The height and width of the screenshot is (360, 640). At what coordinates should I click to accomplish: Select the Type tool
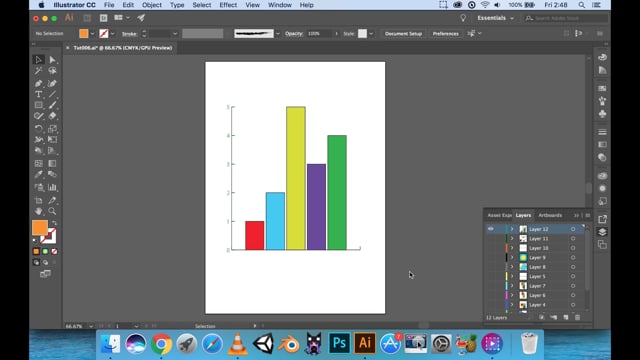38,94
